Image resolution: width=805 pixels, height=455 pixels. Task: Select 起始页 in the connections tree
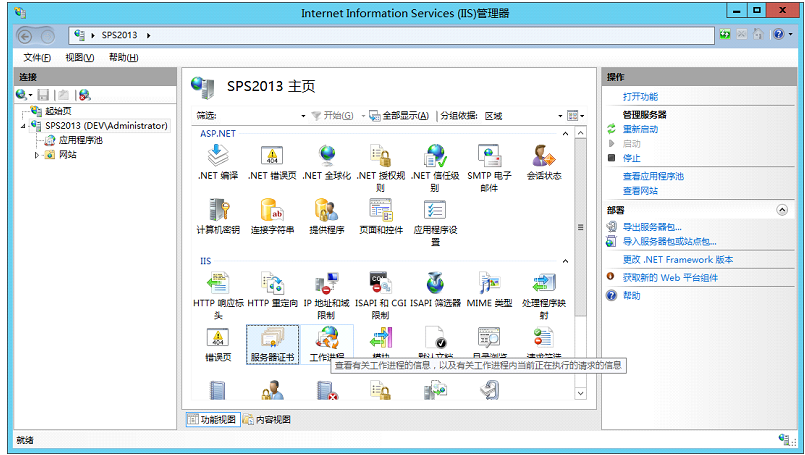point(58,111)
